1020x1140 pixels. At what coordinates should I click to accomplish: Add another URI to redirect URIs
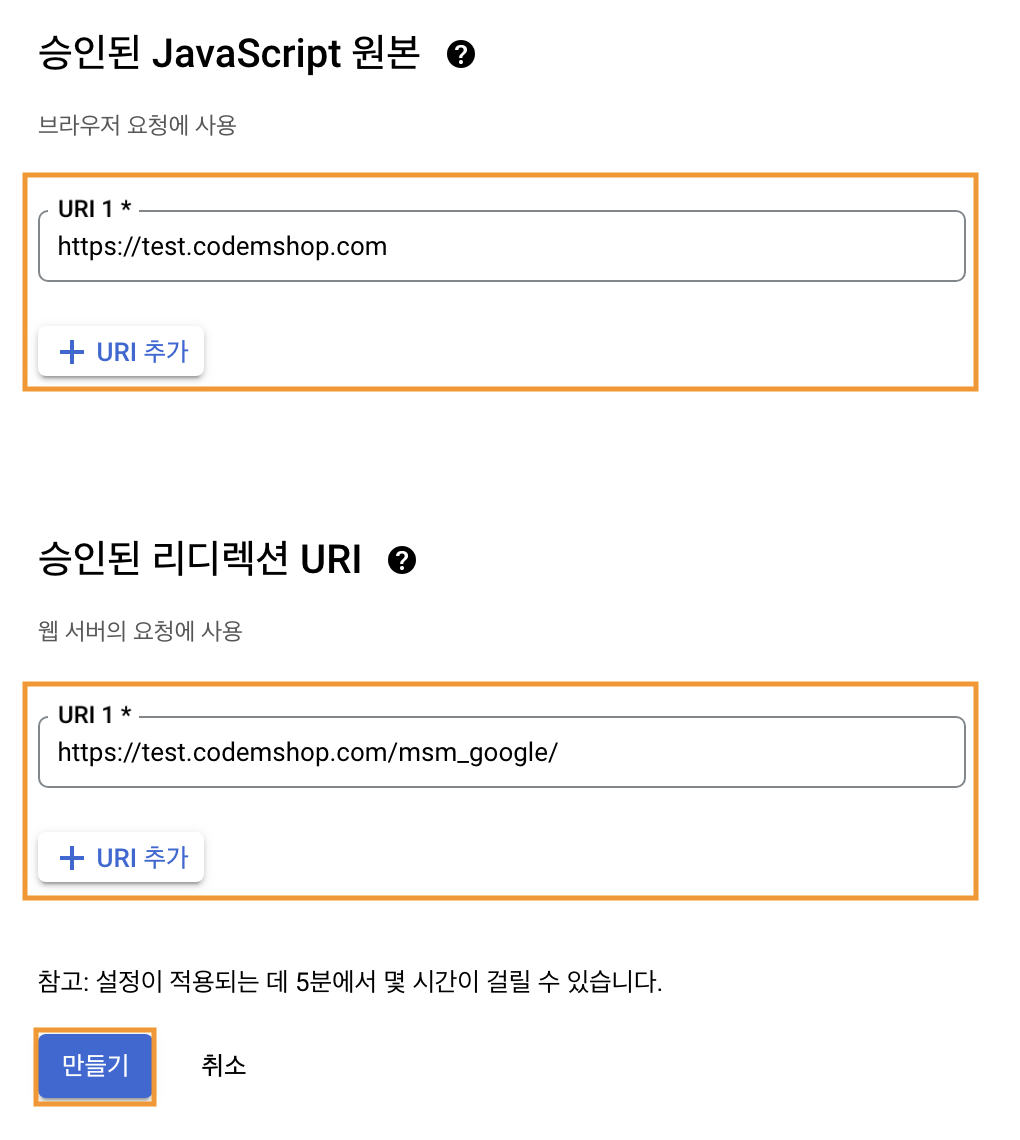click(121, 858)
